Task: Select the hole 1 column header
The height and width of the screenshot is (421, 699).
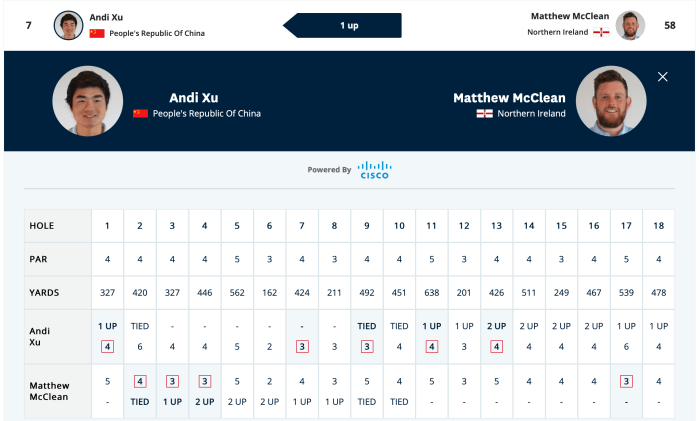Action: [107, 227]
